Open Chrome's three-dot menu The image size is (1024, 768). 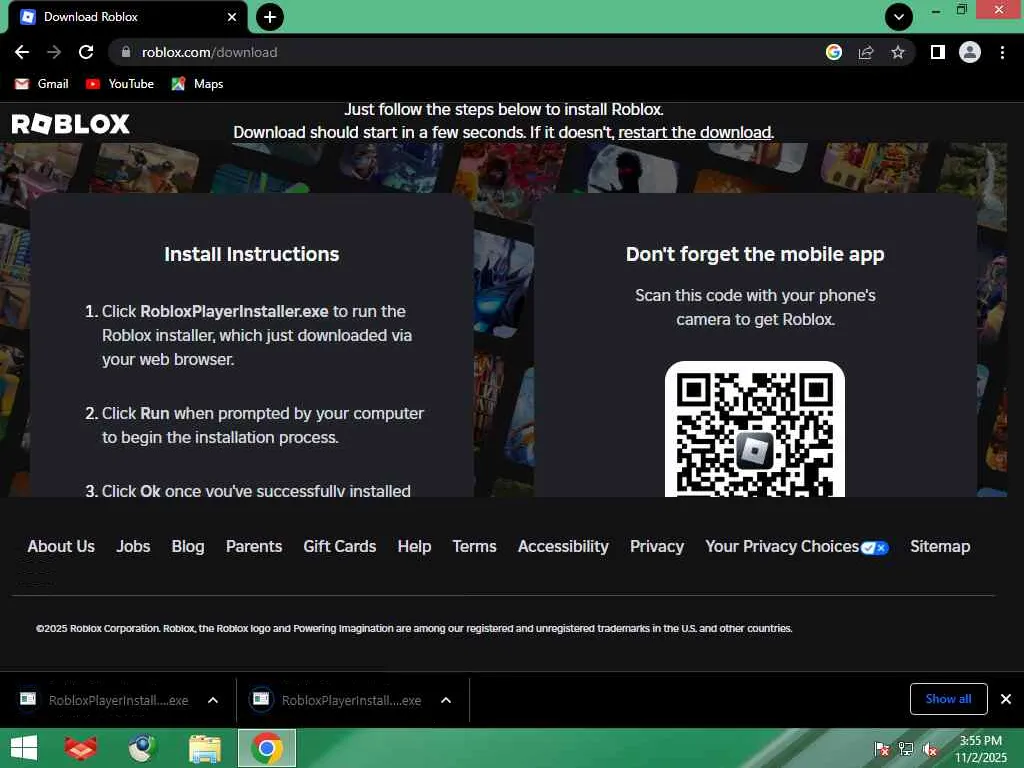1002,52
